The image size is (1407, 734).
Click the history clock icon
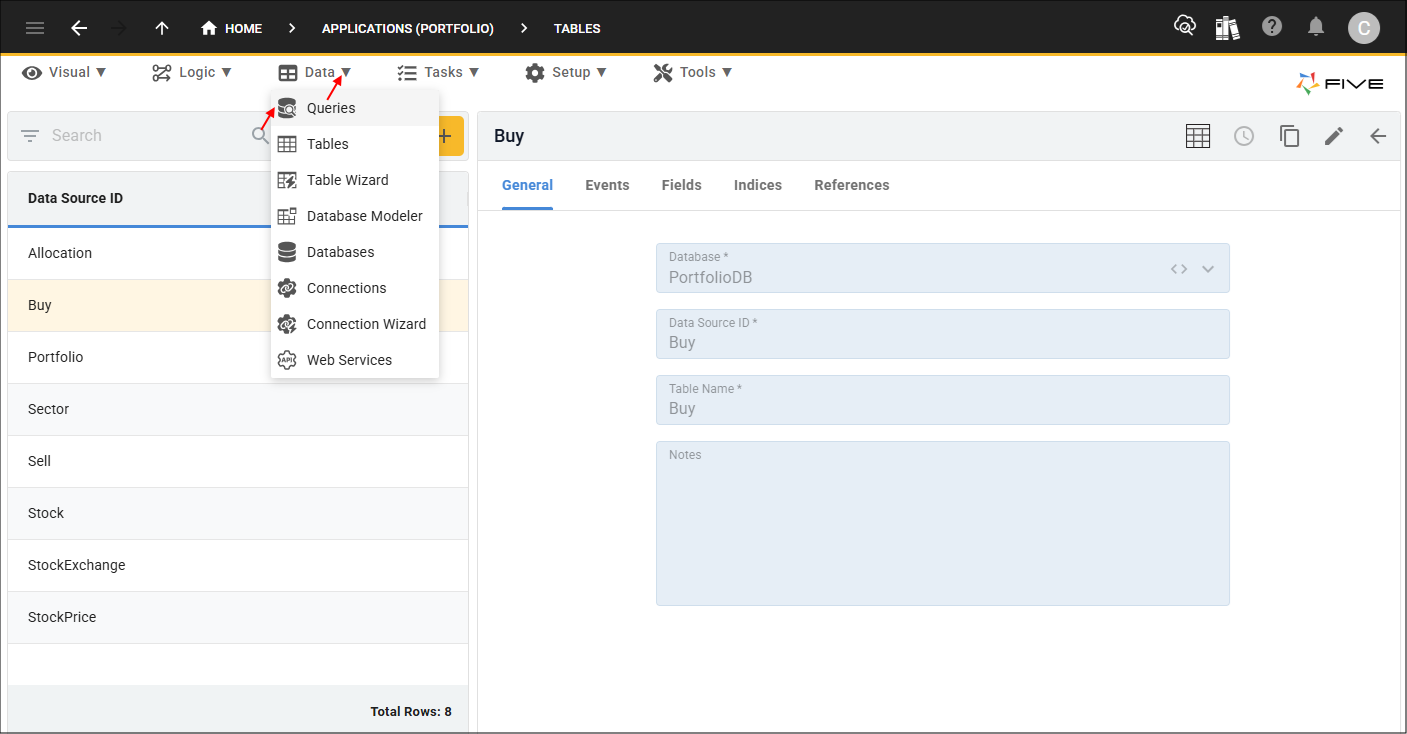coord(1244,136)
